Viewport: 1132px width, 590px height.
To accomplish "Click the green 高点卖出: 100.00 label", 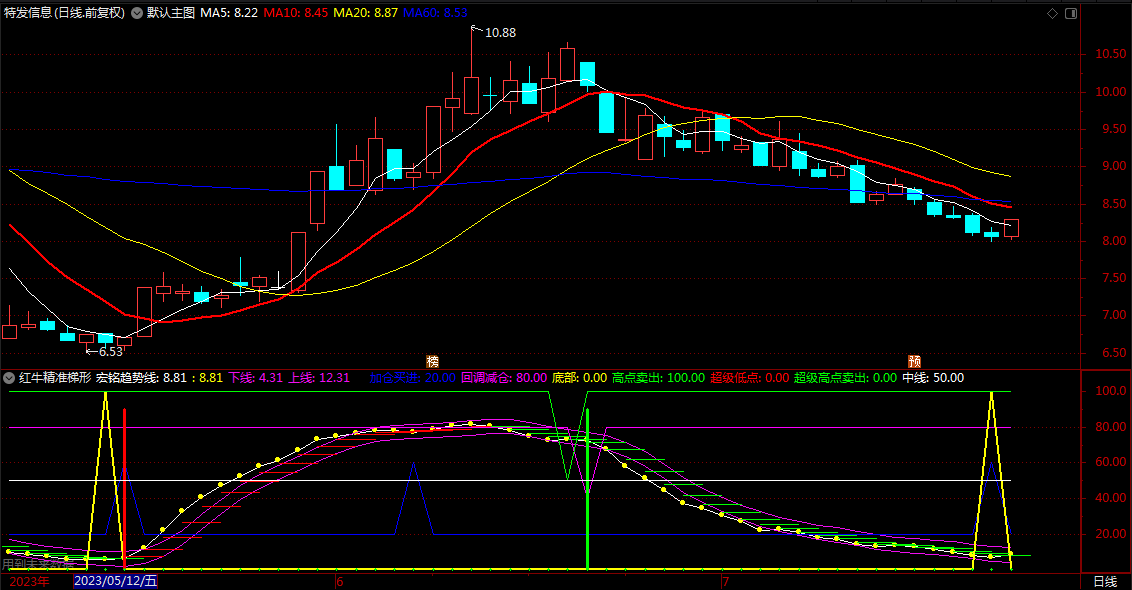I will pos(658,378).
